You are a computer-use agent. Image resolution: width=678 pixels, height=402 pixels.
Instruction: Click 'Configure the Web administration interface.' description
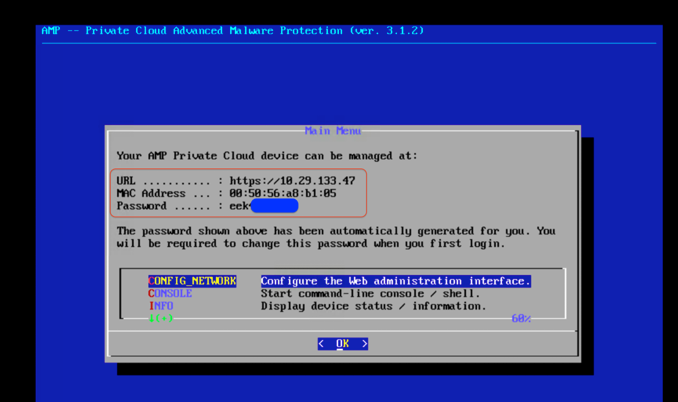[395, 281]
